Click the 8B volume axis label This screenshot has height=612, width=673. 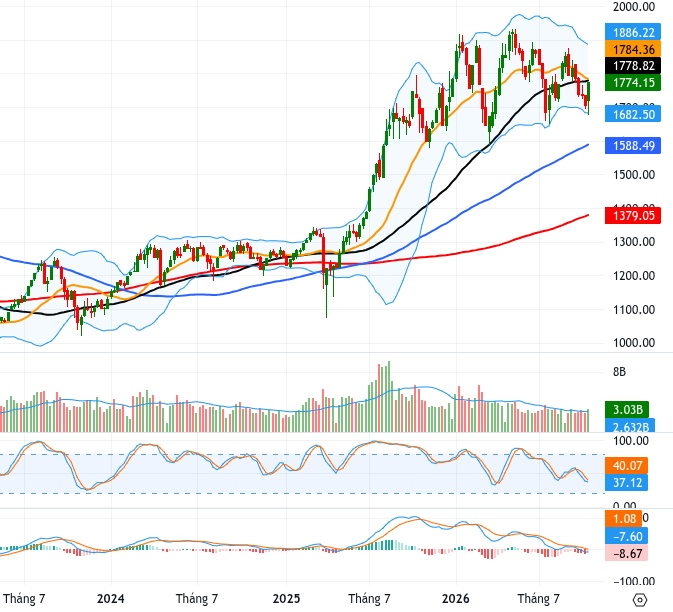pyautogui.click(x=619, y=372)
